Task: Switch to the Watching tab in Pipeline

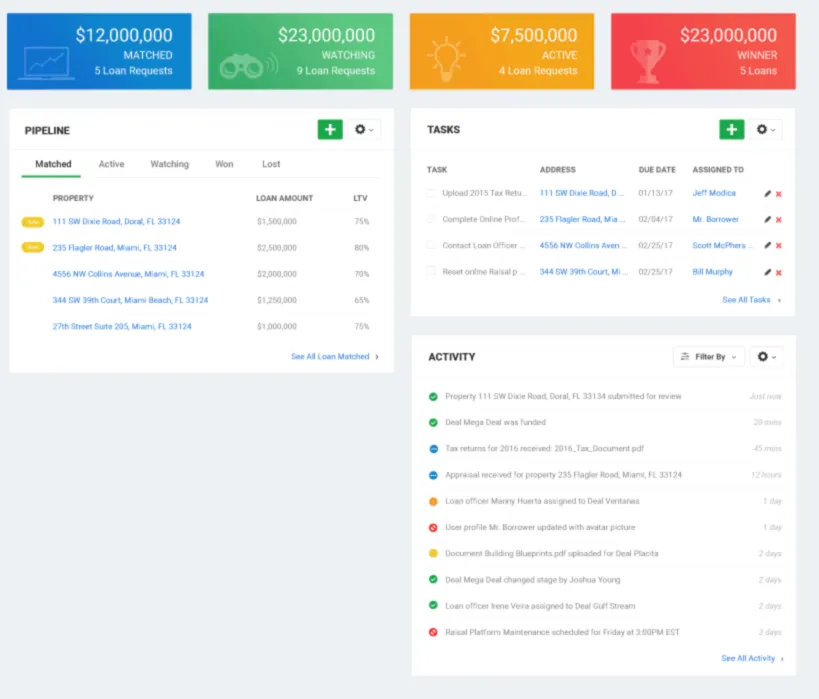Action: [170, 164]
